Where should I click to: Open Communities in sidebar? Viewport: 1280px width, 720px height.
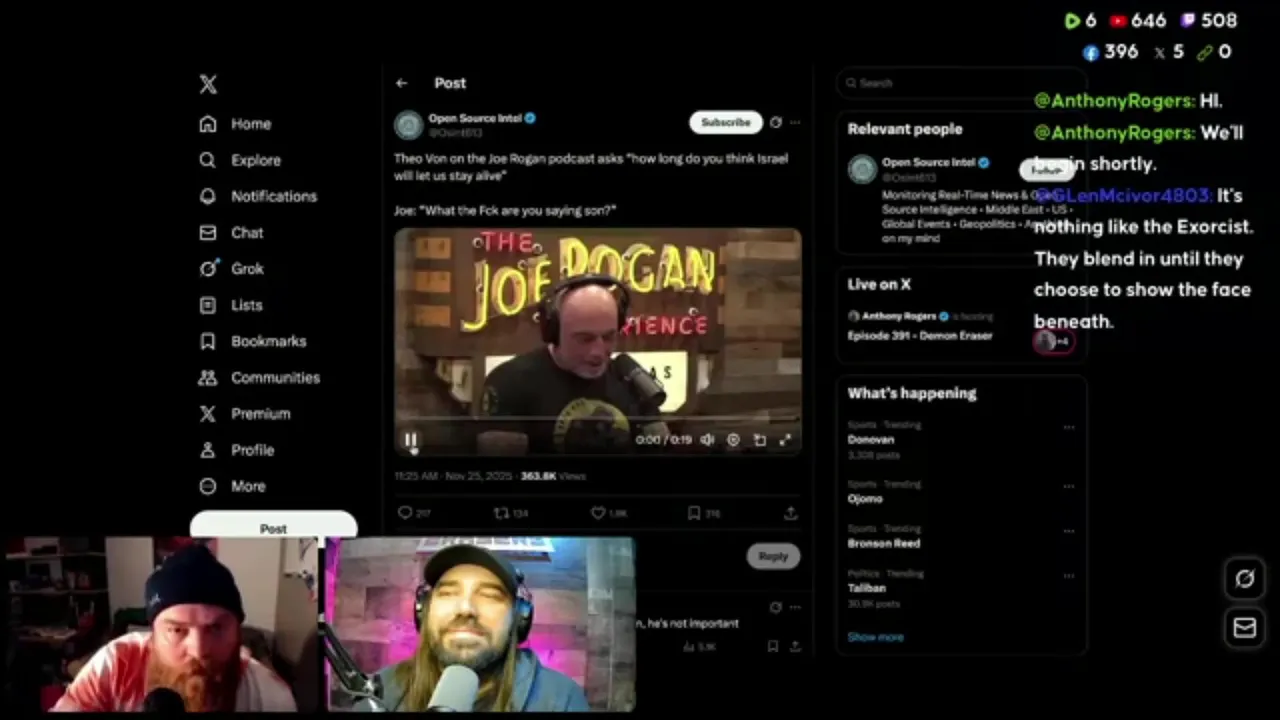tap(259, 377)
